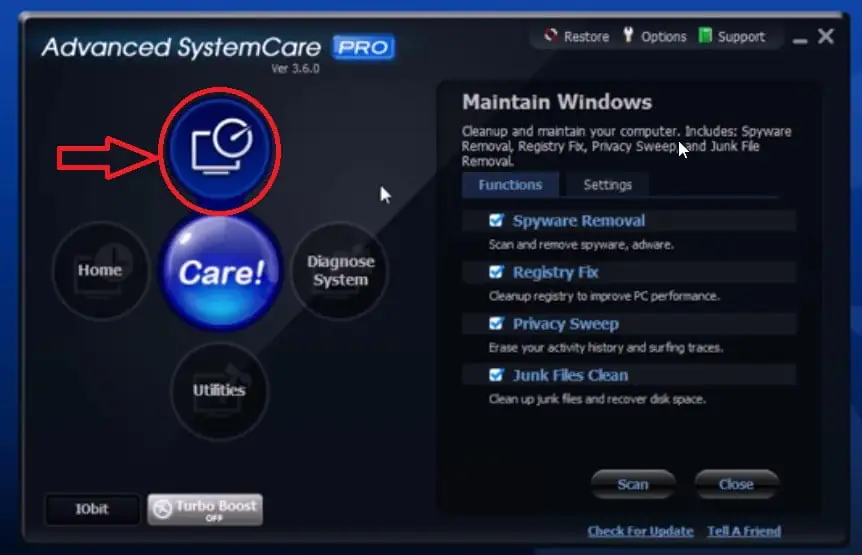Click the Close button in panel
The width and height of the screenshot is (862, 555).
(736, 484)
